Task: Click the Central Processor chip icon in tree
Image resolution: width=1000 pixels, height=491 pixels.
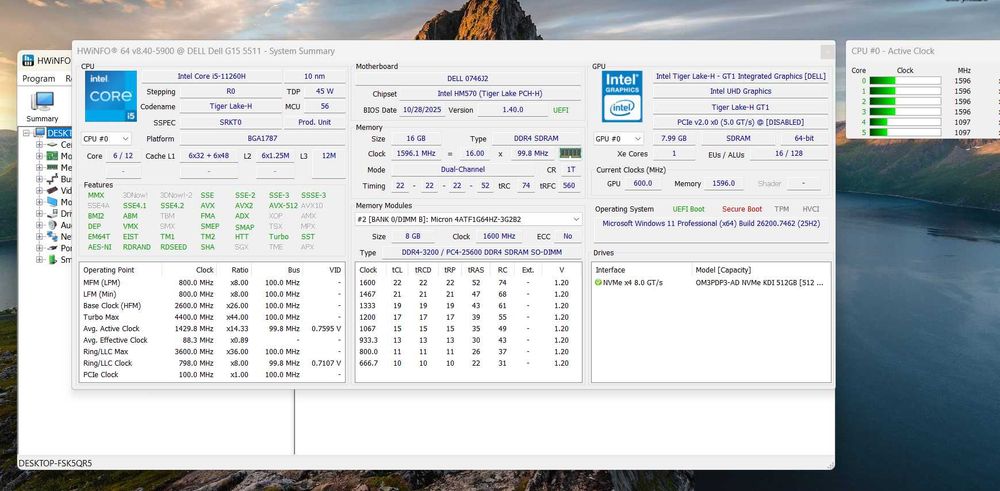Action: (x=52, y=145)
